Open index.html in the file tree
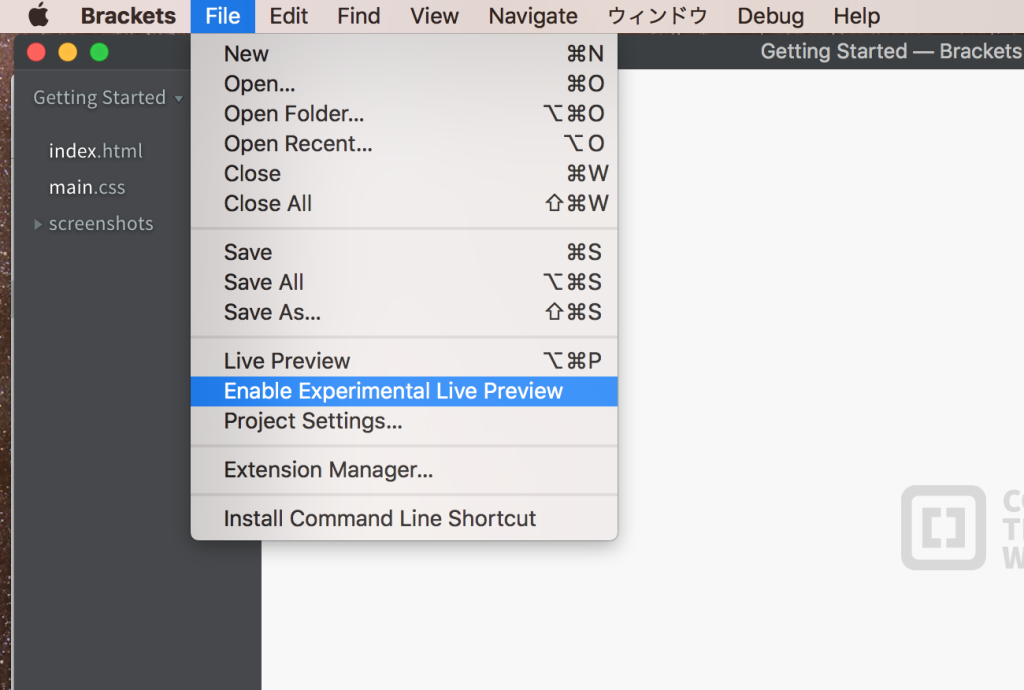The width and height of the screenshot is (1024, 690). click(96, 152)
